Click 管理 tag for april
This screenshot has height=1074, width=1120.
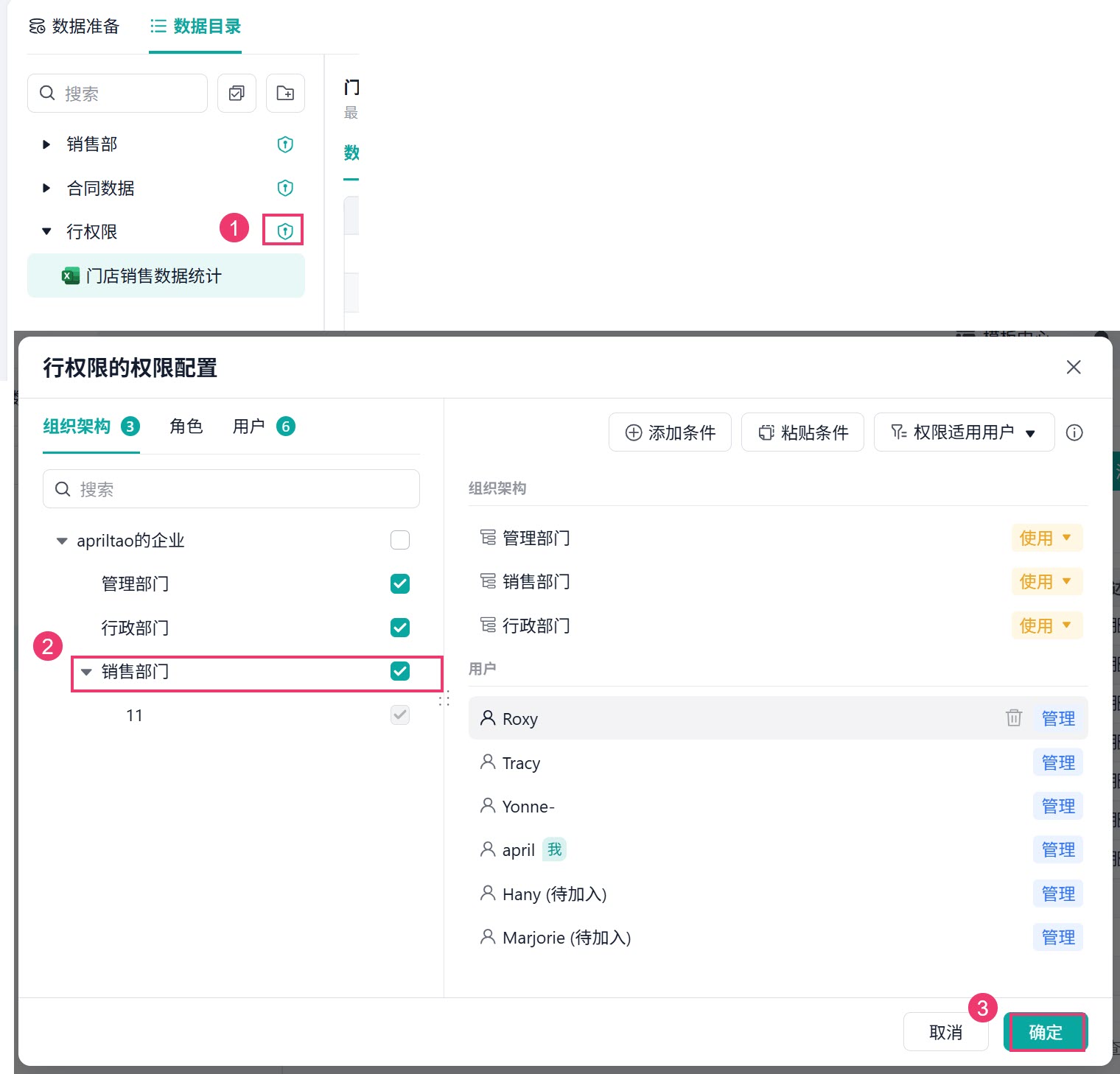(x=1058, y=849)
